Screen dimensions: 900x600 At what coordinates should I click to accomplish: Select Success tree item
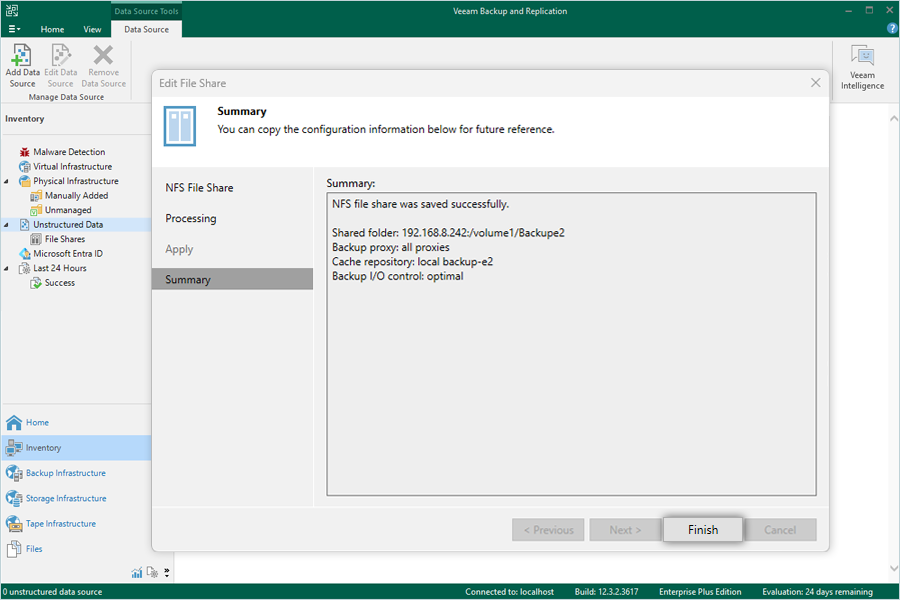(60, 283)
